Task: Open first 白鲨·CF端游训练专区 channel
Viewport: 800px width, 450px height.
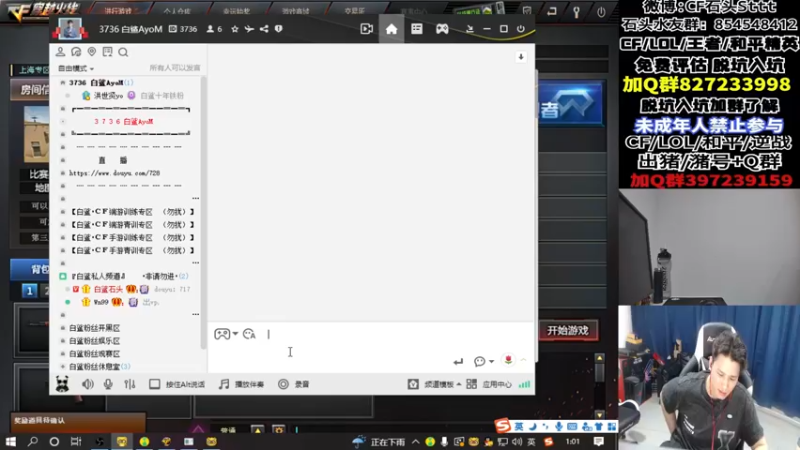Action: [132, 212]
